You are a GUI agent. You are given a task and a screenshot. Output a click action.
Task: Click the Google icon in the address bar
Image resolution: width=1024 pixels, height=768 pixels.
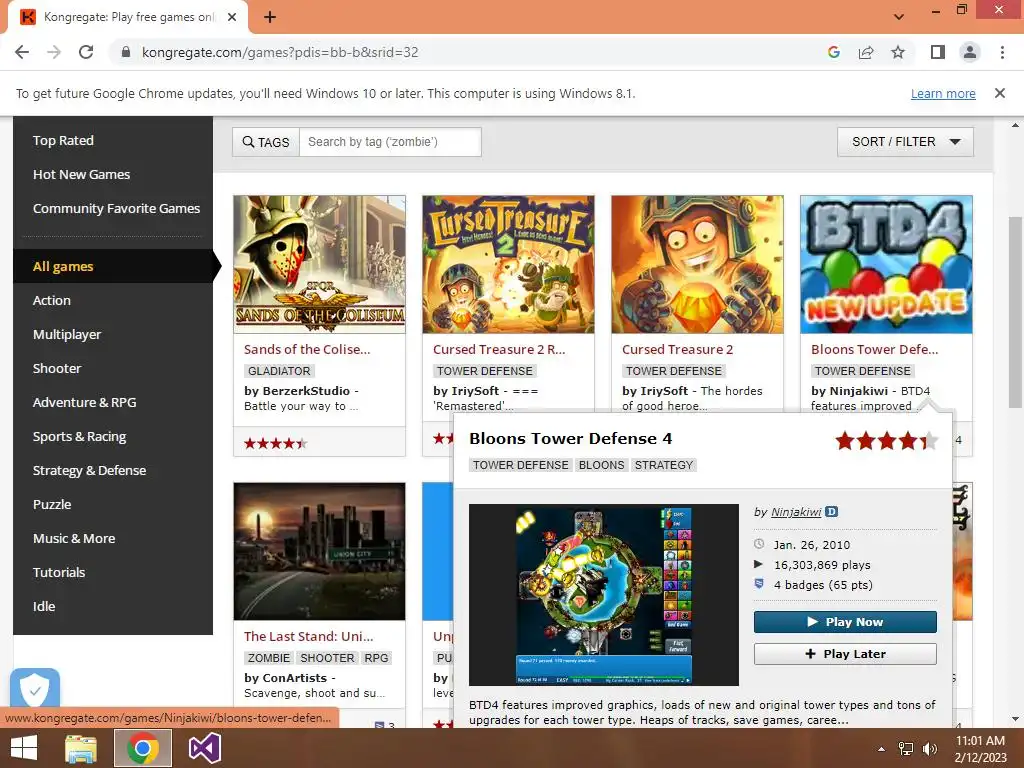pyautogui.click(x=833, y=52)
